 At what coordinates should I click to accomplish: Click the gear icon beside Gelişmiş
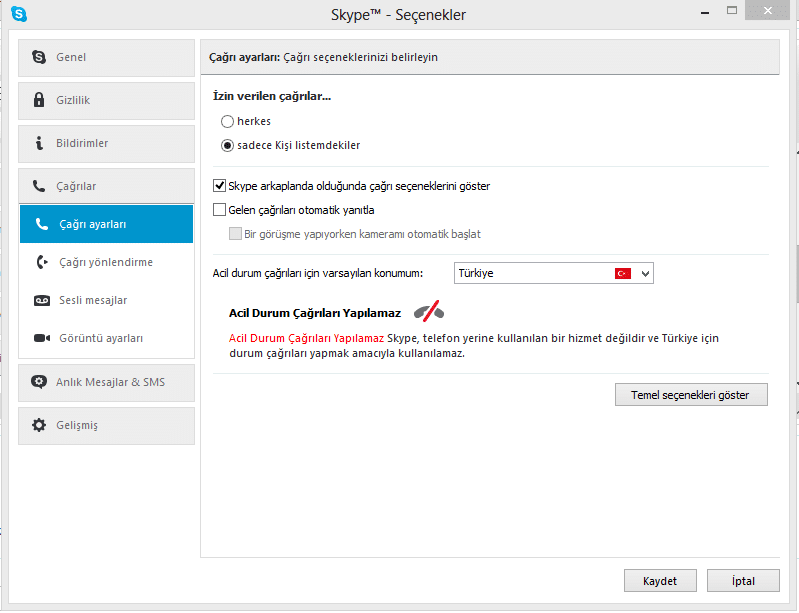click(39, 425)
